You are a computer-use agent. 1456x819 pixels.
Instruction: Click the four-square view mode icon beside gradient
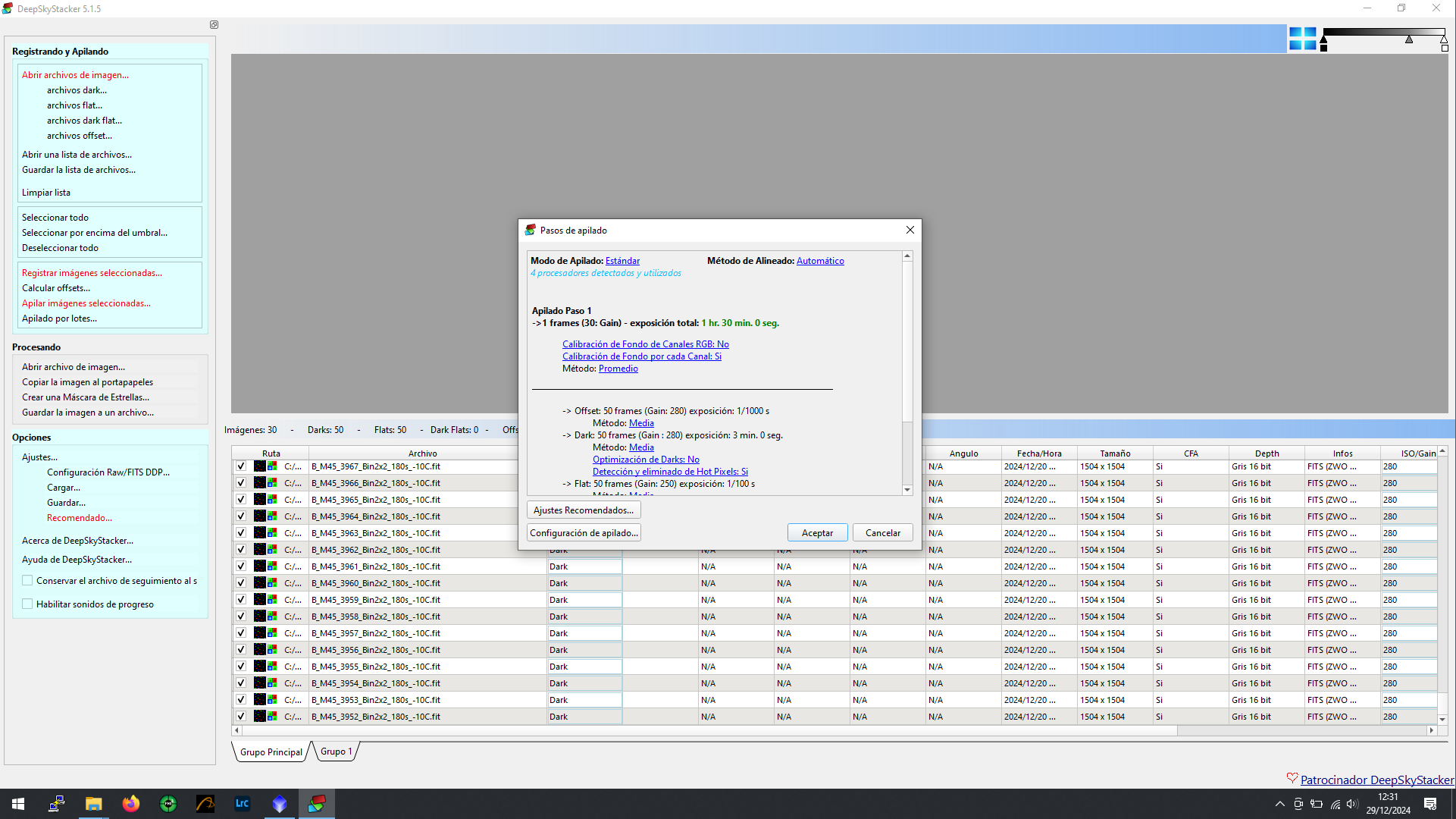tap(1302, 39)
